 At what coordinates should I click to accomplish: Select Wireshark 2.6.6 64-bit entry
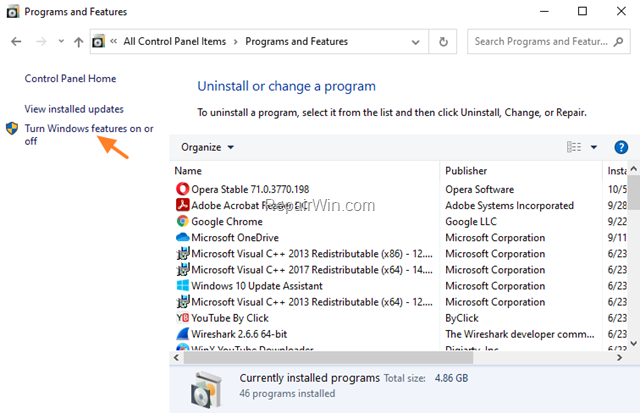(239, 334)
